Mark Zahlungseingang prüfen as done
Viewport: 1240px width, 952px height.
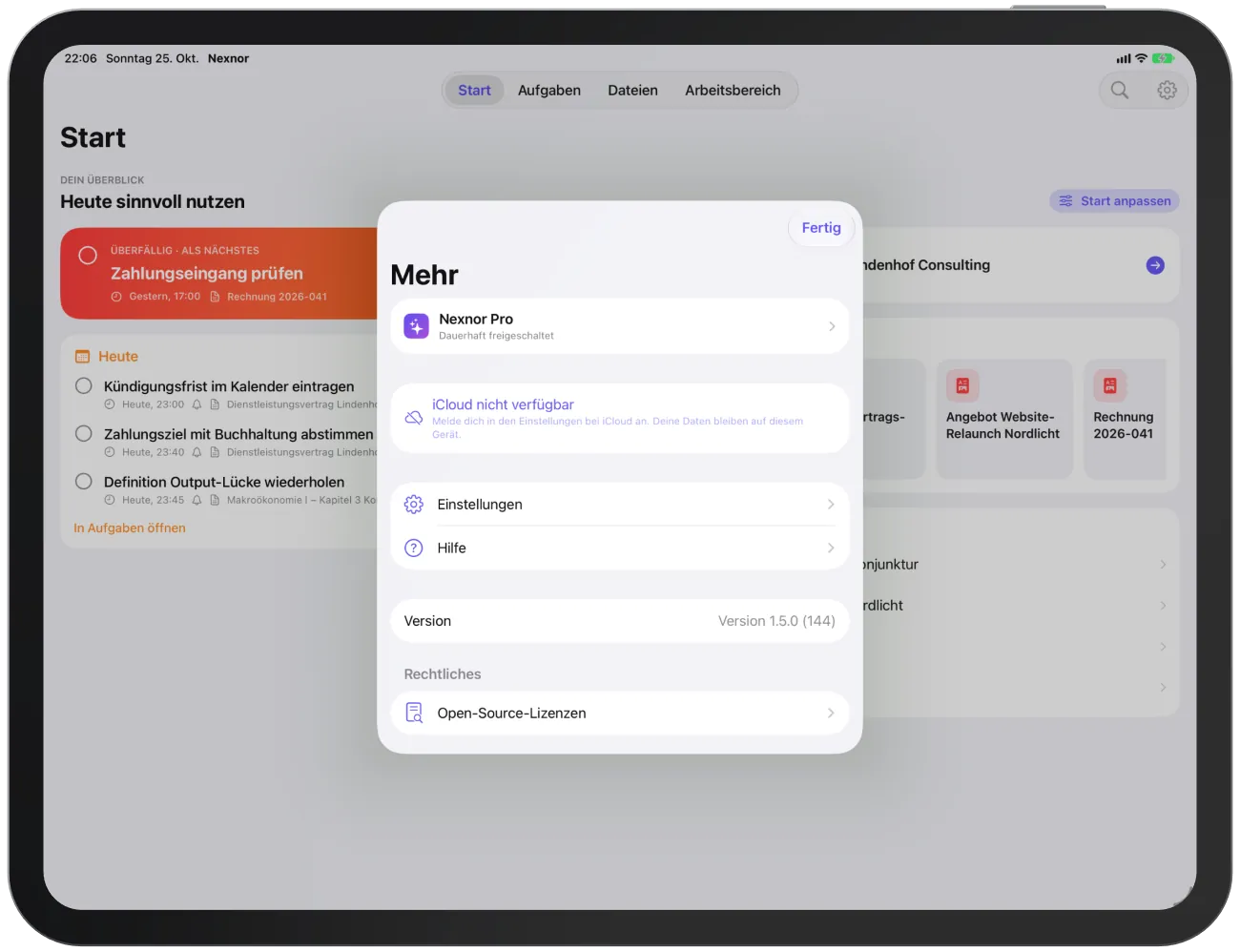pos(88,256)
